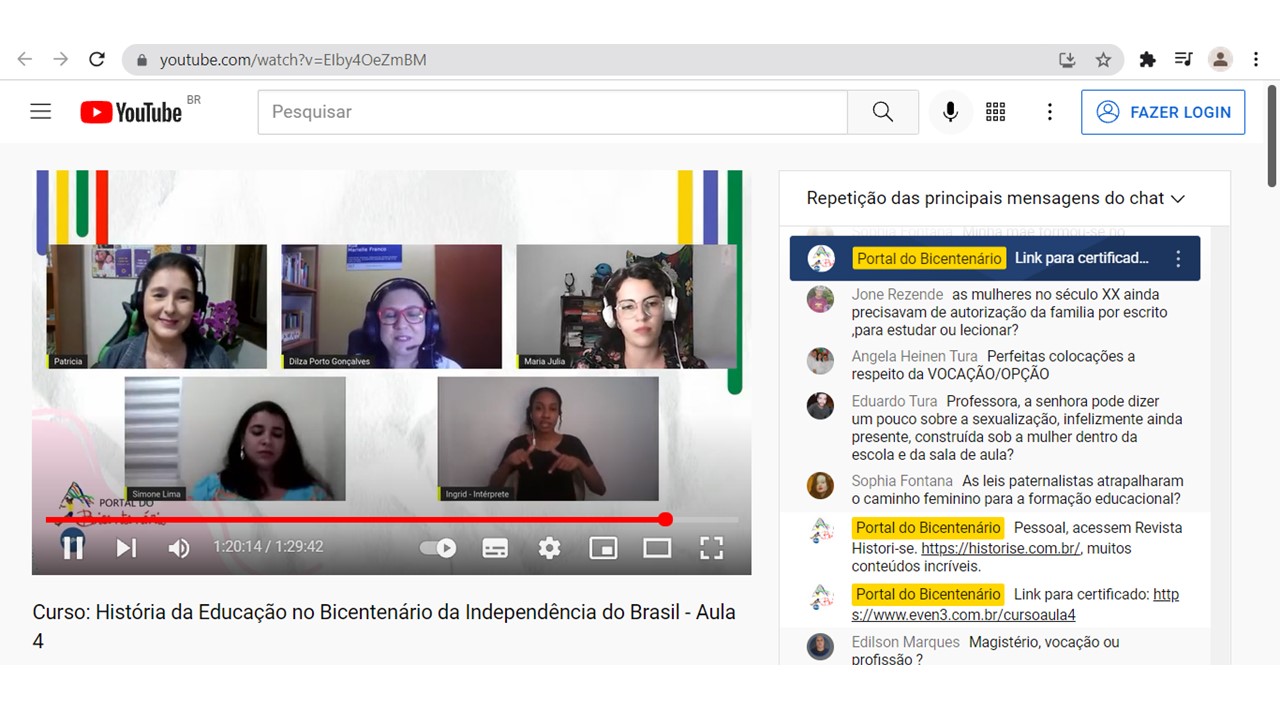Click the video title Curso: História da Educação
Screen dimensions: 1280x720
pyautogui.click(x=384, y=626)
